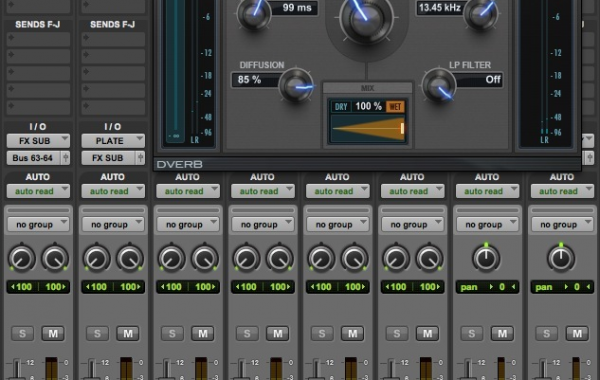This screenshot has height=380, width=600.
Task: Solo the fourth channel strip
Action: (247, 333)
